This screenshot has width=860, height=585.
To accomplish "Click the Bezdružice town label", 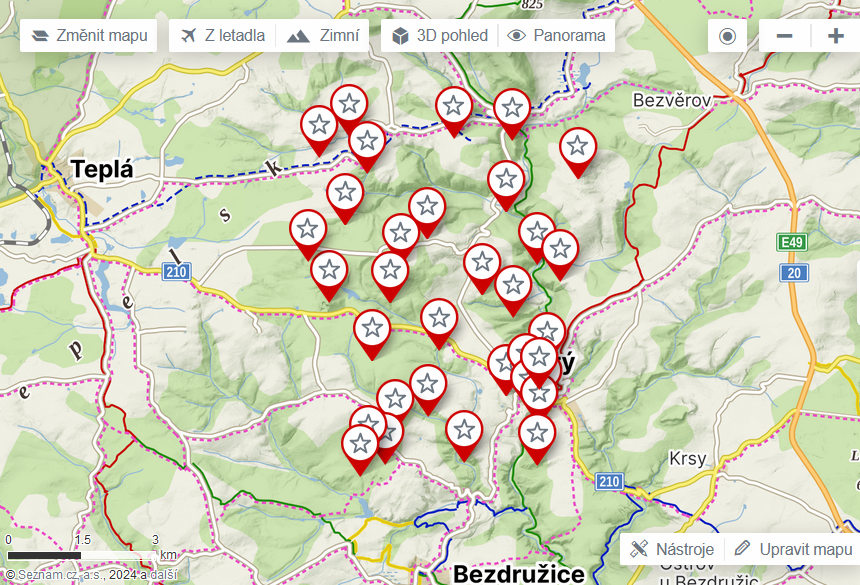I will point(518,574).
